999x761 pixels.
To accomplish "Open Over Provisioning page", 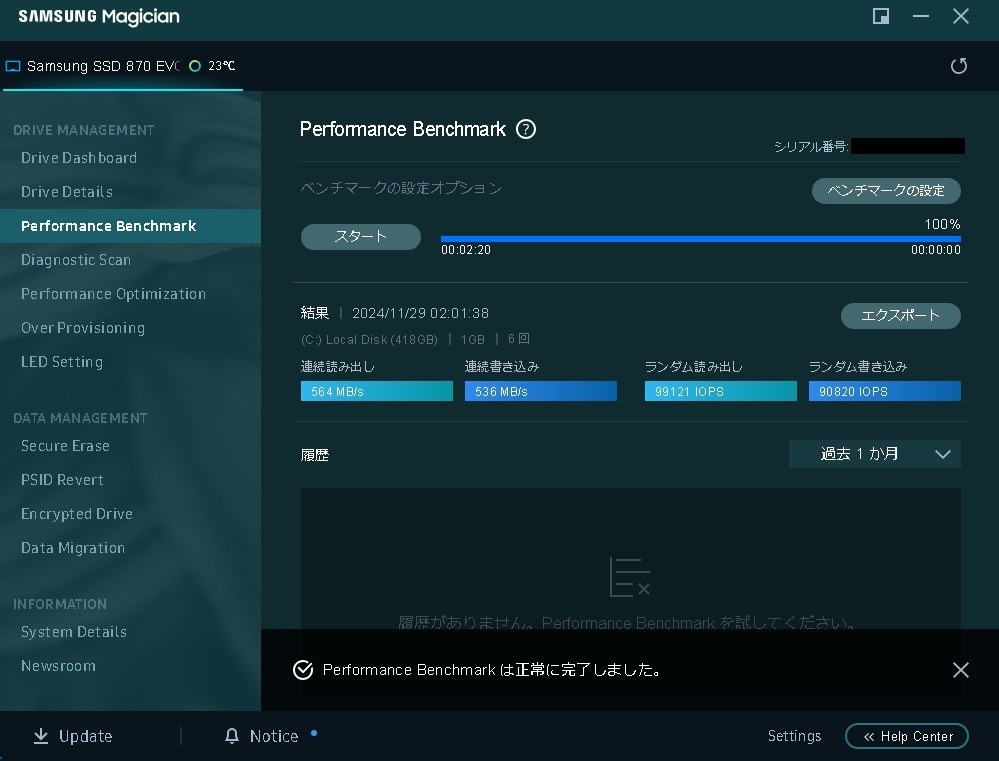I will pyautogui.click(x=83, y=328).
